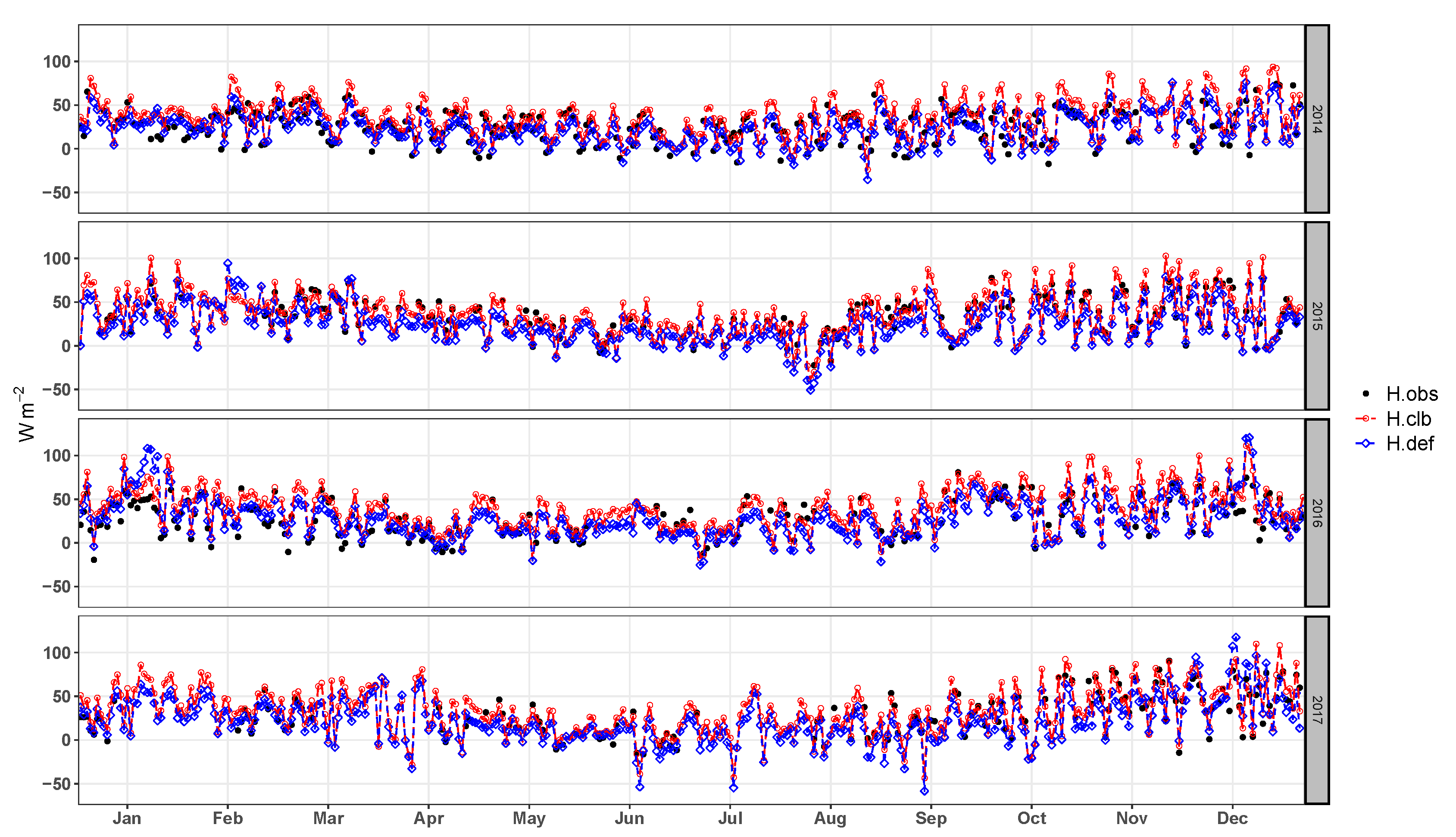Click the Jan x-axis label

[x=127, y=818]
